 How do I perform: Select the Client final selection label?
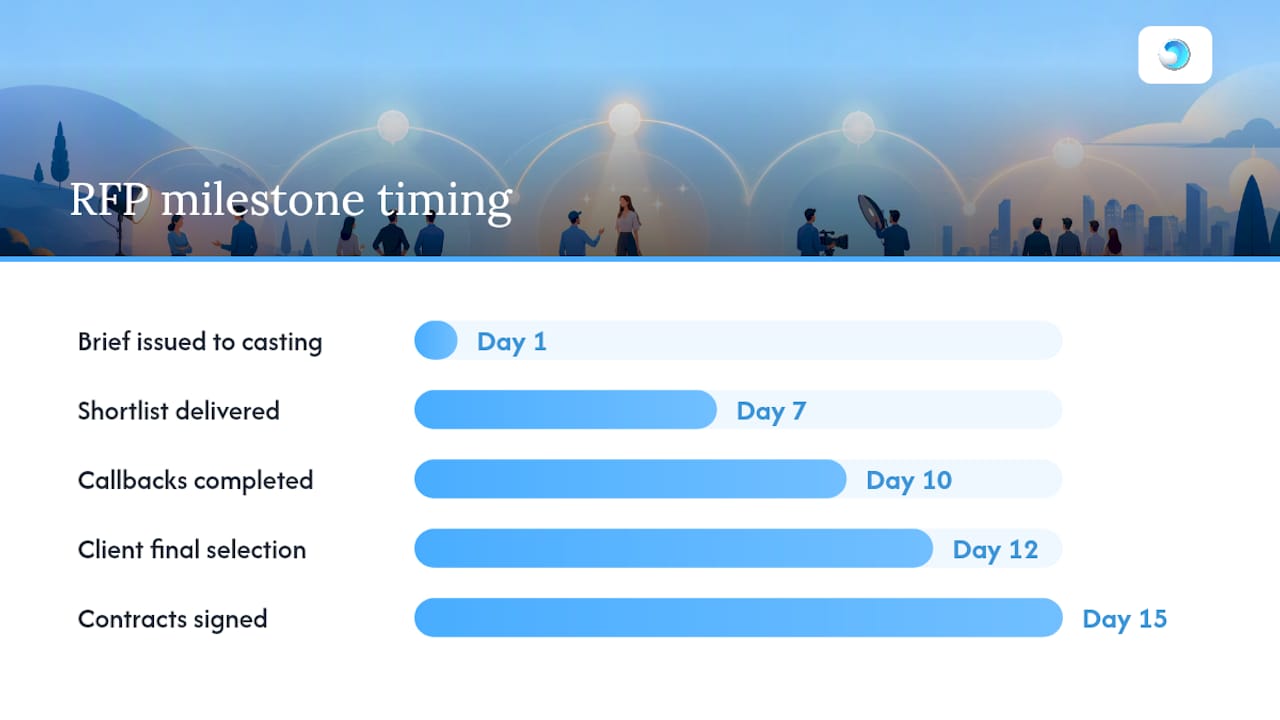coord(192,549)
